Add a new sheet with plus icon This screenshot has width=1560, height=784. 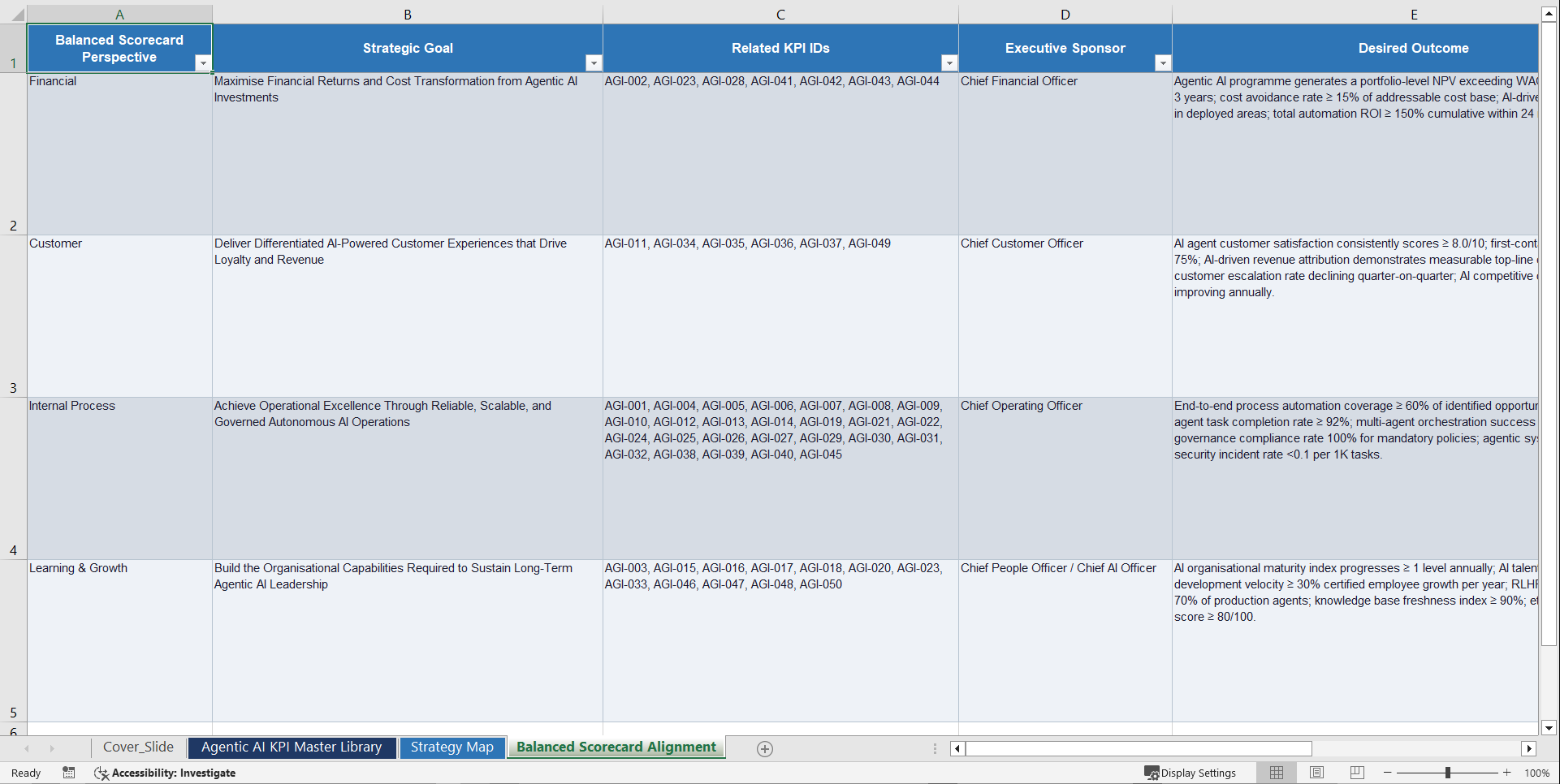[765, 749]
